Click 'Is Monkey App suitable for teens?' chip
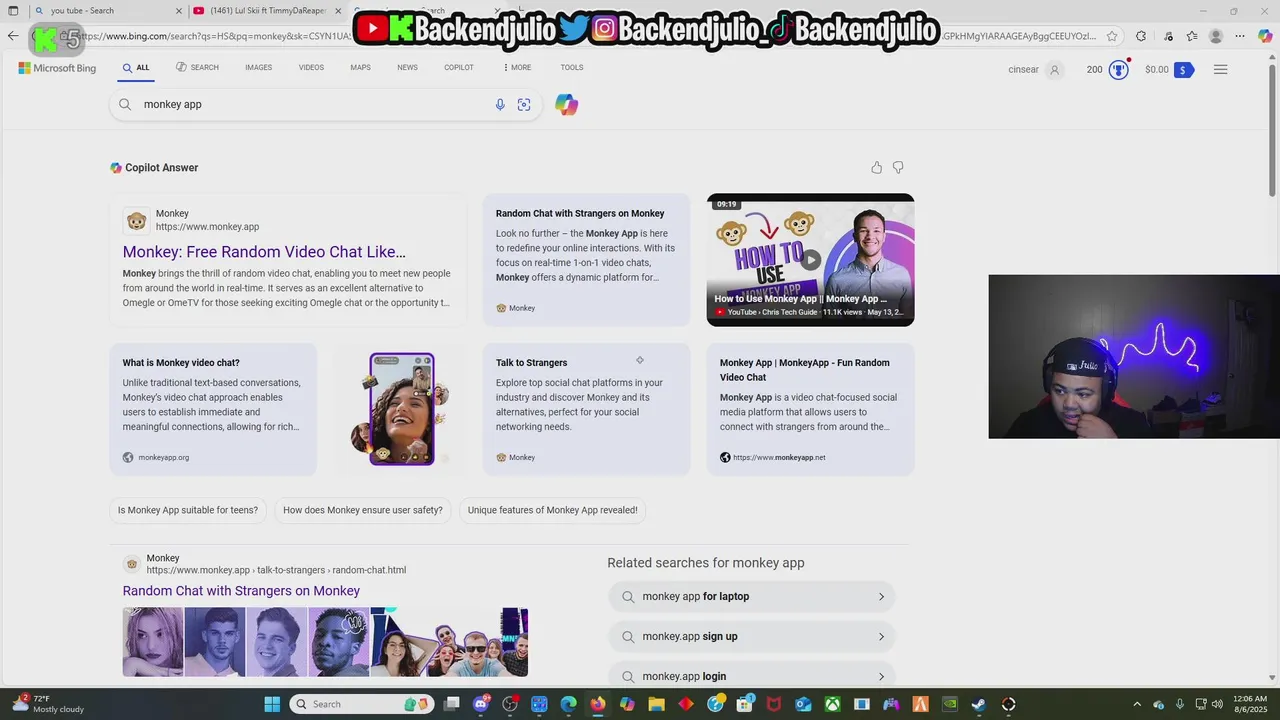The image size is (1280, 720). [188, 510]
